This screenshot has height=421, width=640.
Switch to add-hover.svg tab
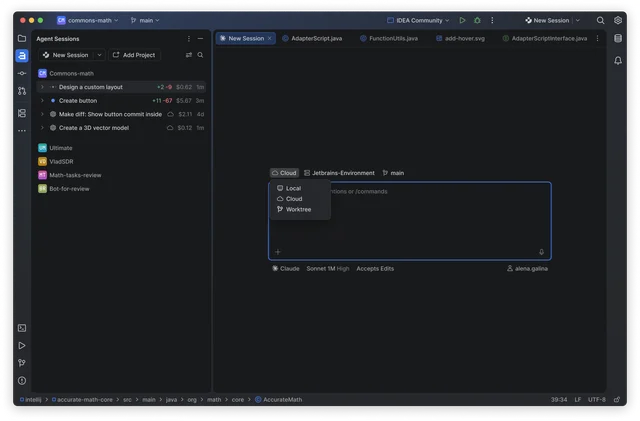[460, 38]
